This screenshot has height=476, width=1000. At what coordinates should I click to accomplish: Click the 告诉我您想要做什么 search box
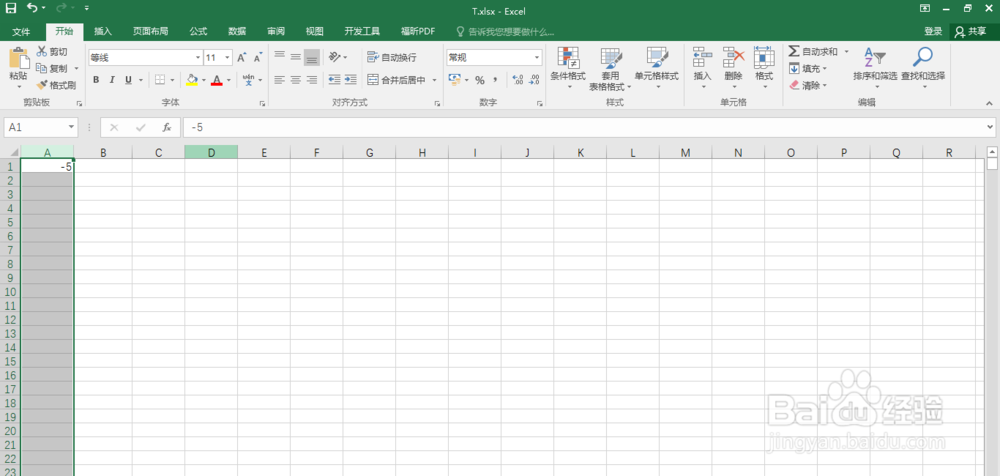coord(506,31)
